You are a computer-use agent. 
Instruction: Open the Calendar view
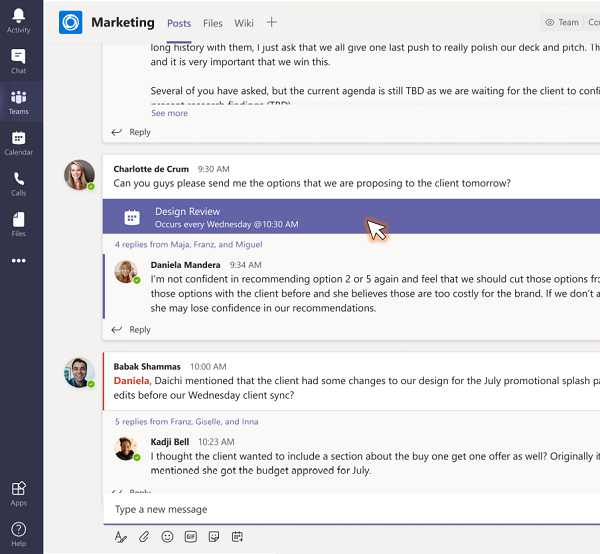[18, 143]
